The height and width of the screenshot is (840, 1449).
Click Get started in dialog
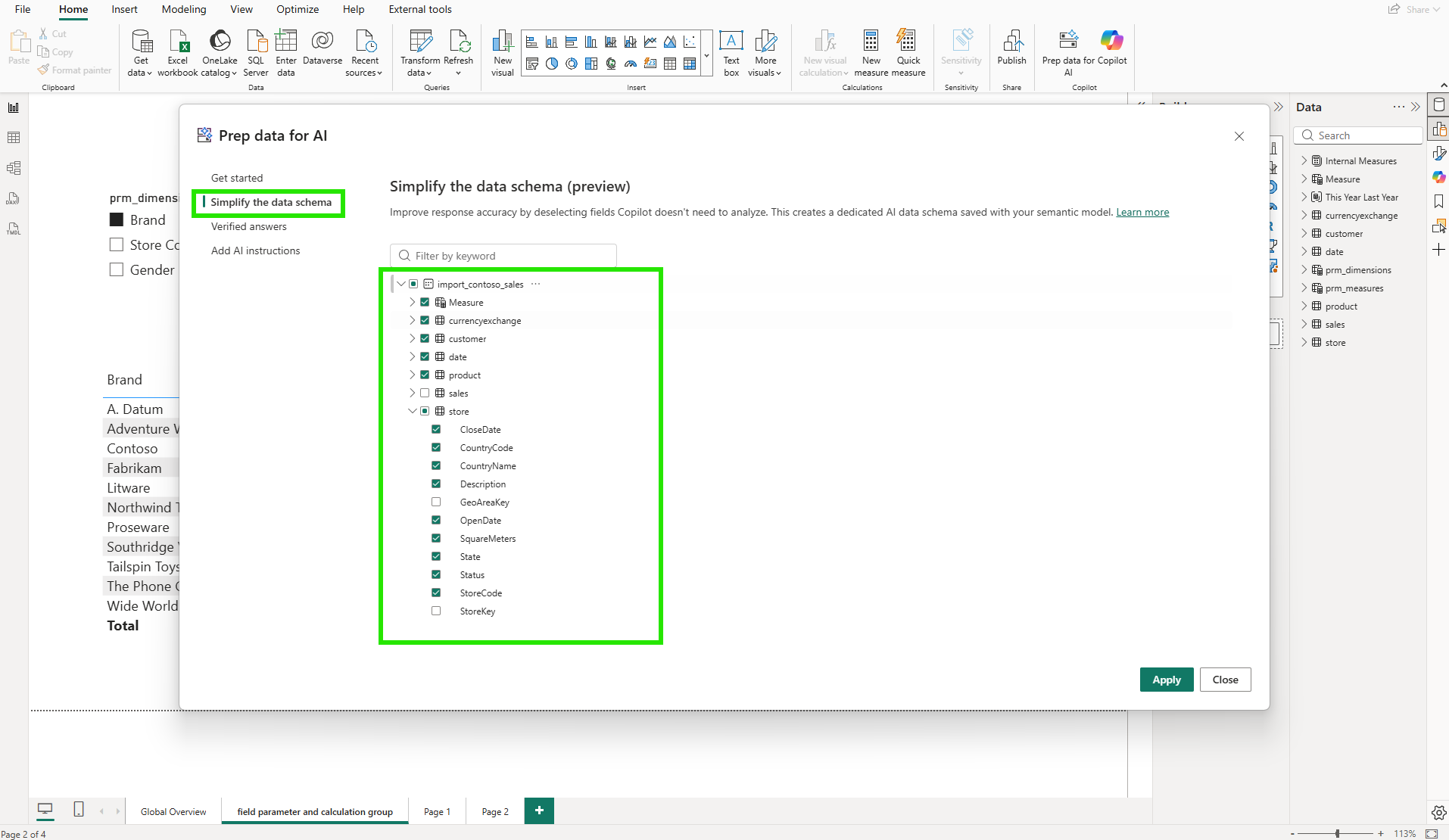pos(237,178)
